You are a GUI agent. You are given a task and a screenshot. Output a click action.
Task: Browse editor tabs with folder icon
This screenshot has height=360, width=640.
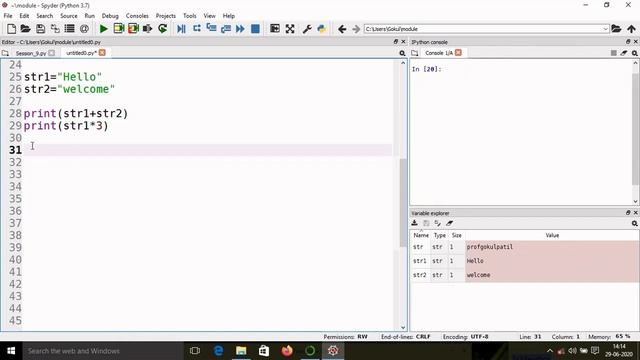coord(5,53)
